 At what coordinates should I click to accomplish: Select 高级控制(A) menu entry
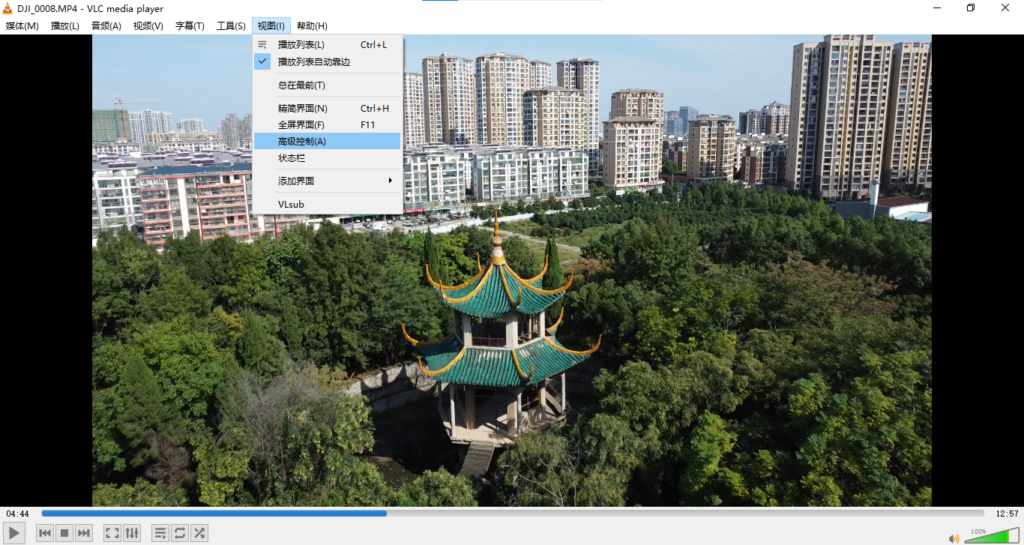point(302,141)
